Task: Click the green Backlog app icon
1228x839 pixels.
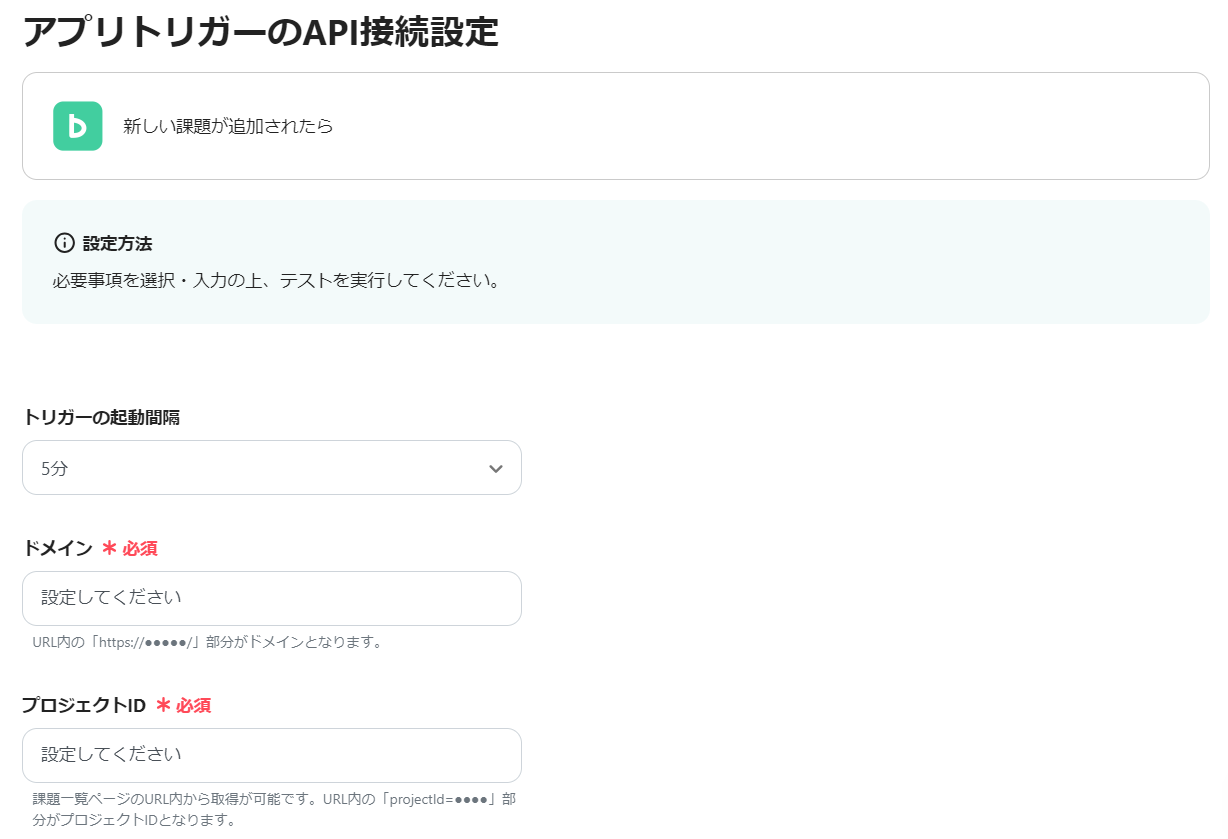Action: [78, 126]
